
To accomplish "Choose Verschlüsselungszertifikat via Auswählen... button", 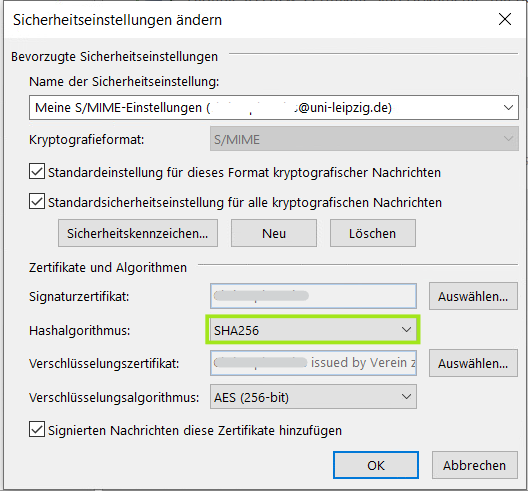I will tap(473, 363).
